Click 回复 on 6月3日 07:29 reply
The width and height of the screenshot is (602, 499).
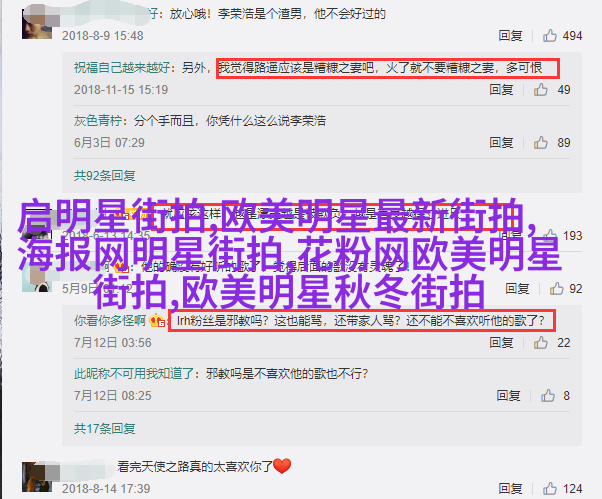tap(501, 142)
